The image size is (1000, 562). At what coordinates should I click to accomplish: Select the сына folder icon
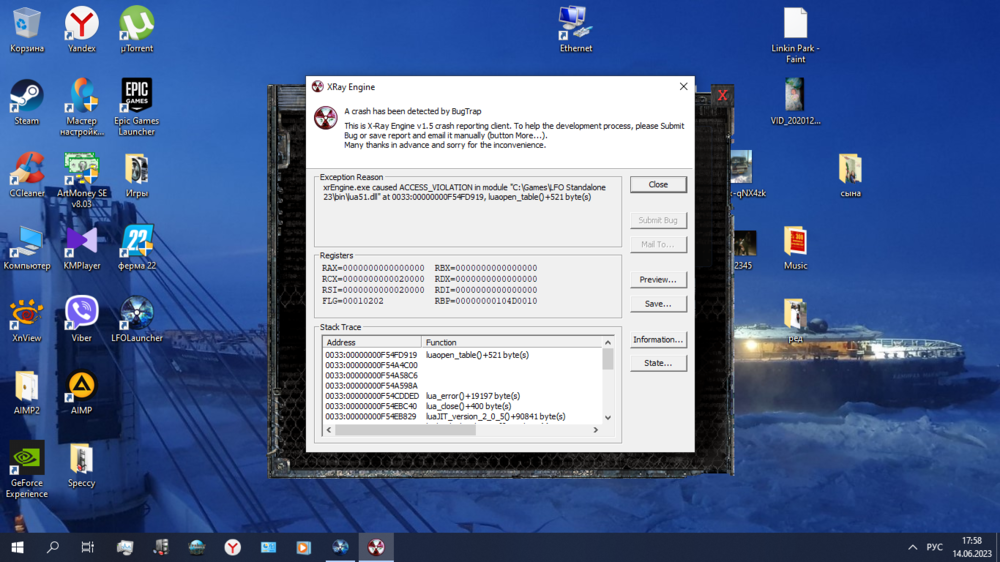pos(850,174)
